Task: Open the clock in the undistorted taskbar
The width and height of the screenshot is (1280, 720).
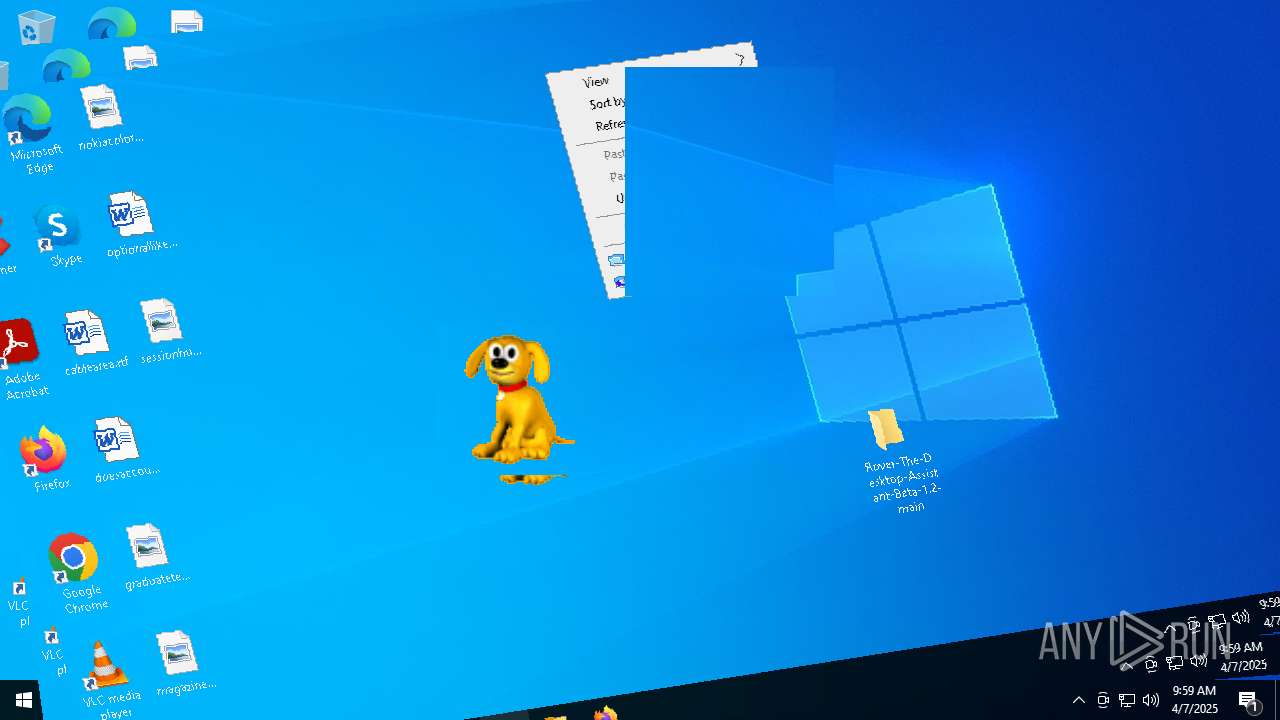Action: click(x=1194, y=700)
